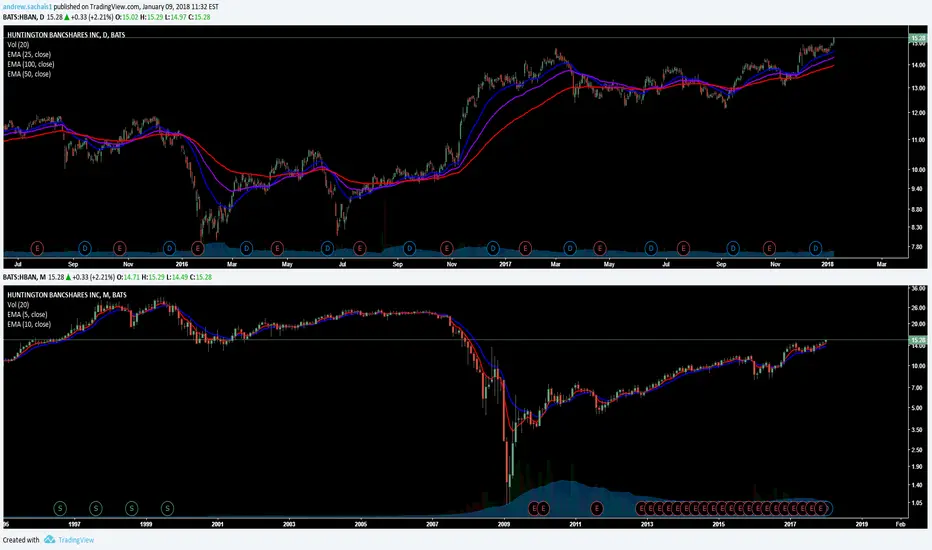Image resolution: width=932 pixels, height=550 pixels.
Task: Open the October 2015 earnings marker on daily chart
Action: point(119,248)
